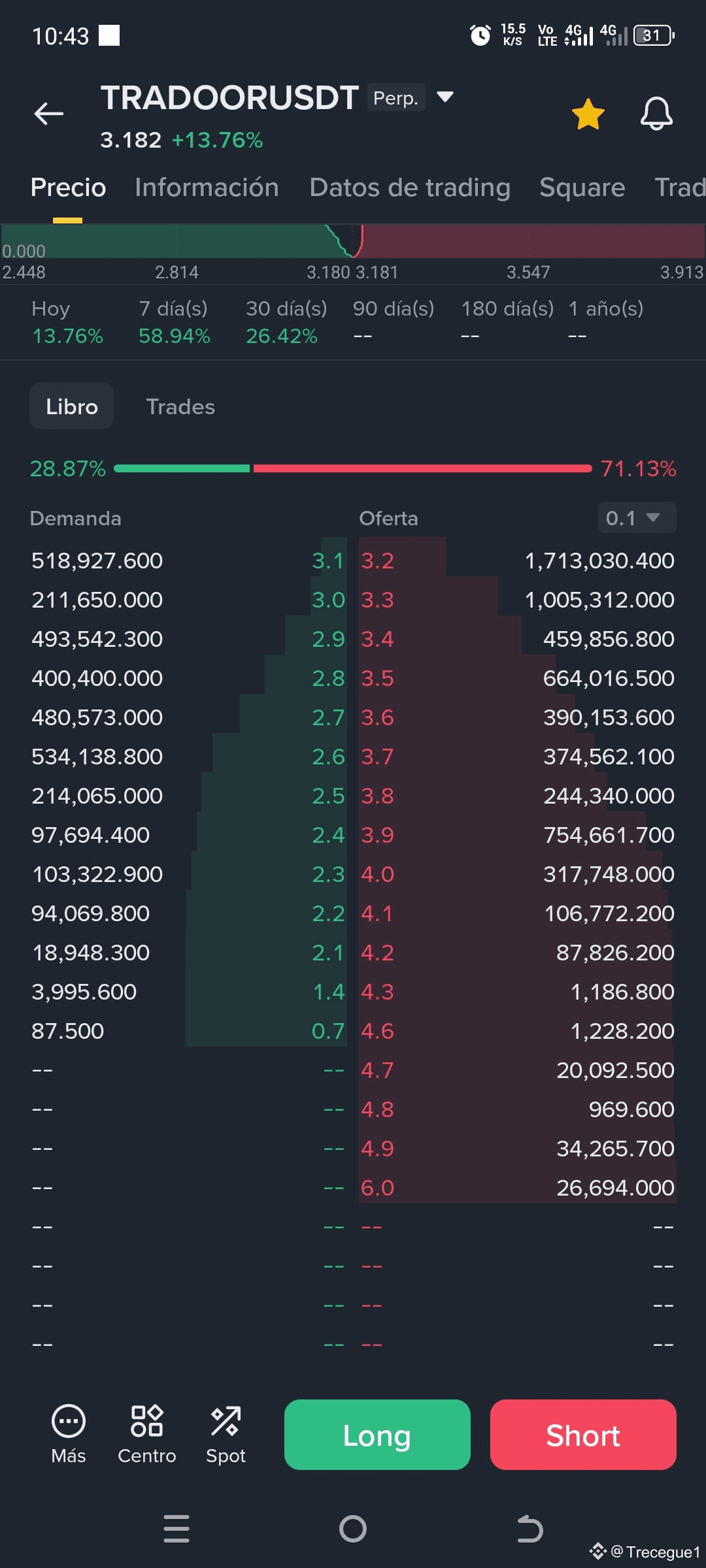Tap the alarm clock status icon

coord(480,35)
